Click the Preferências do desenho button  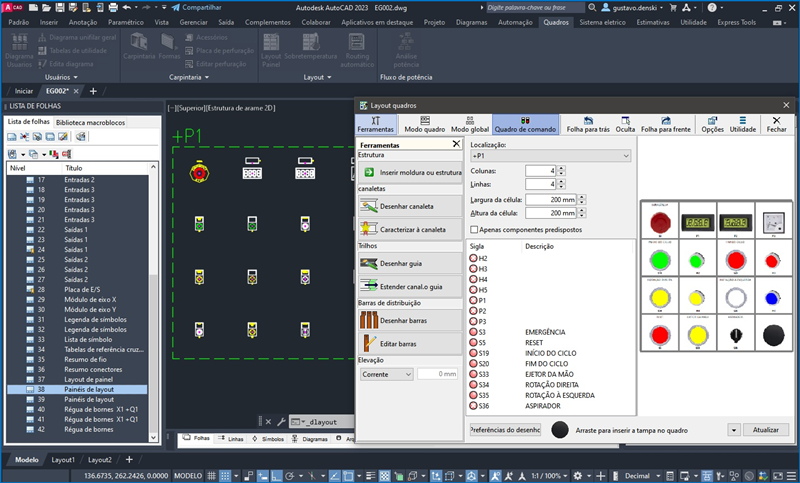tap(505, 429)
